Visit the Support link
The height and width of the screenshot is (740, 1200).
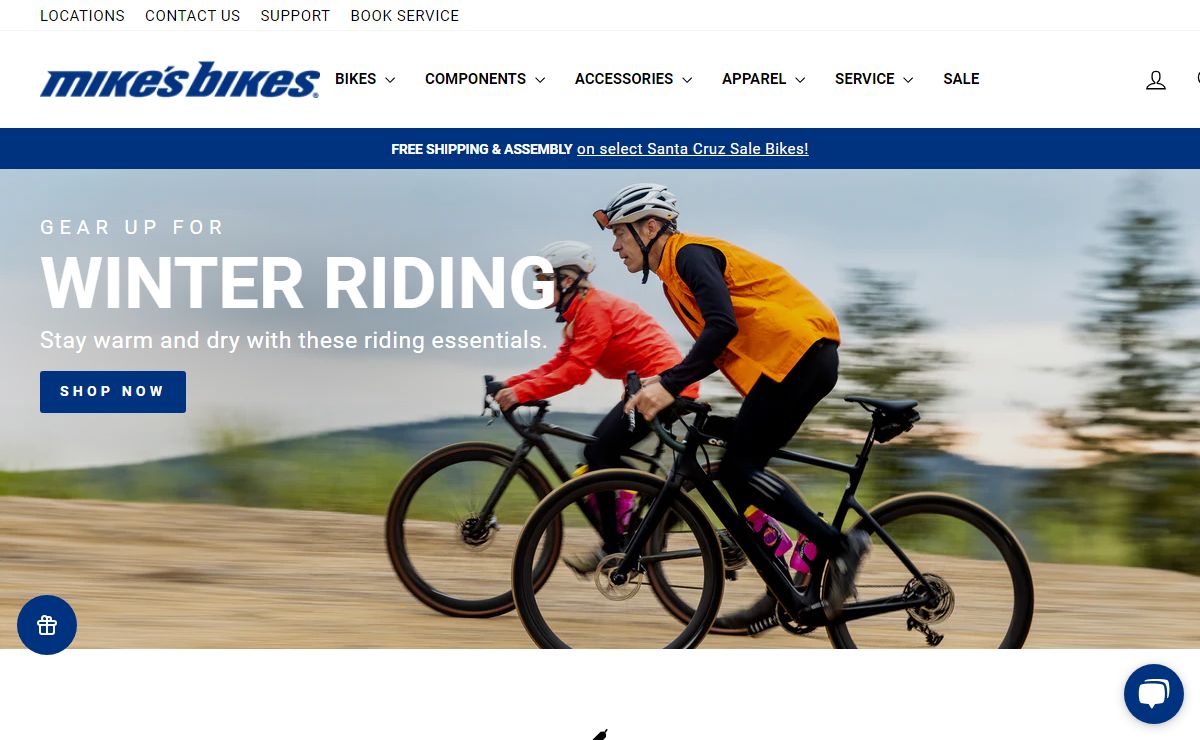pos(295,16)
